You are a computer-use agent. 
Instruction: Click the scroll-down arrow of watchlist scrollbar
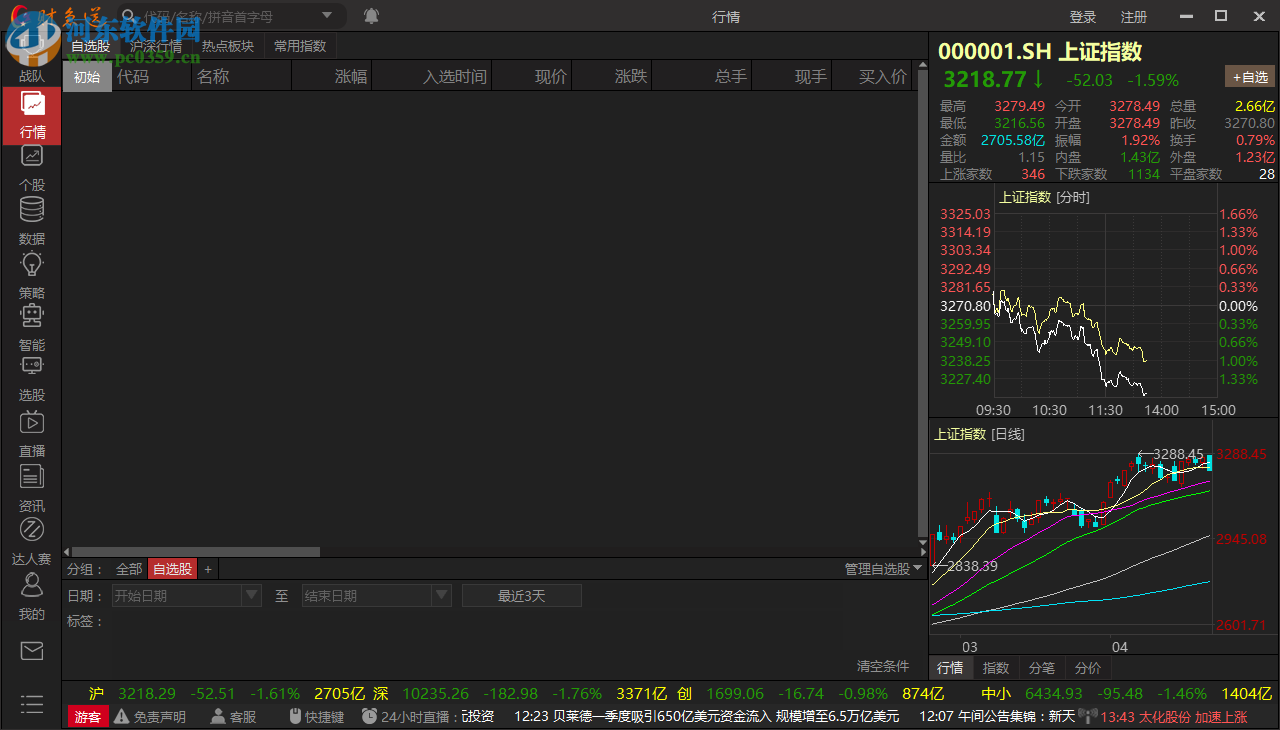[x=922, y=542]
